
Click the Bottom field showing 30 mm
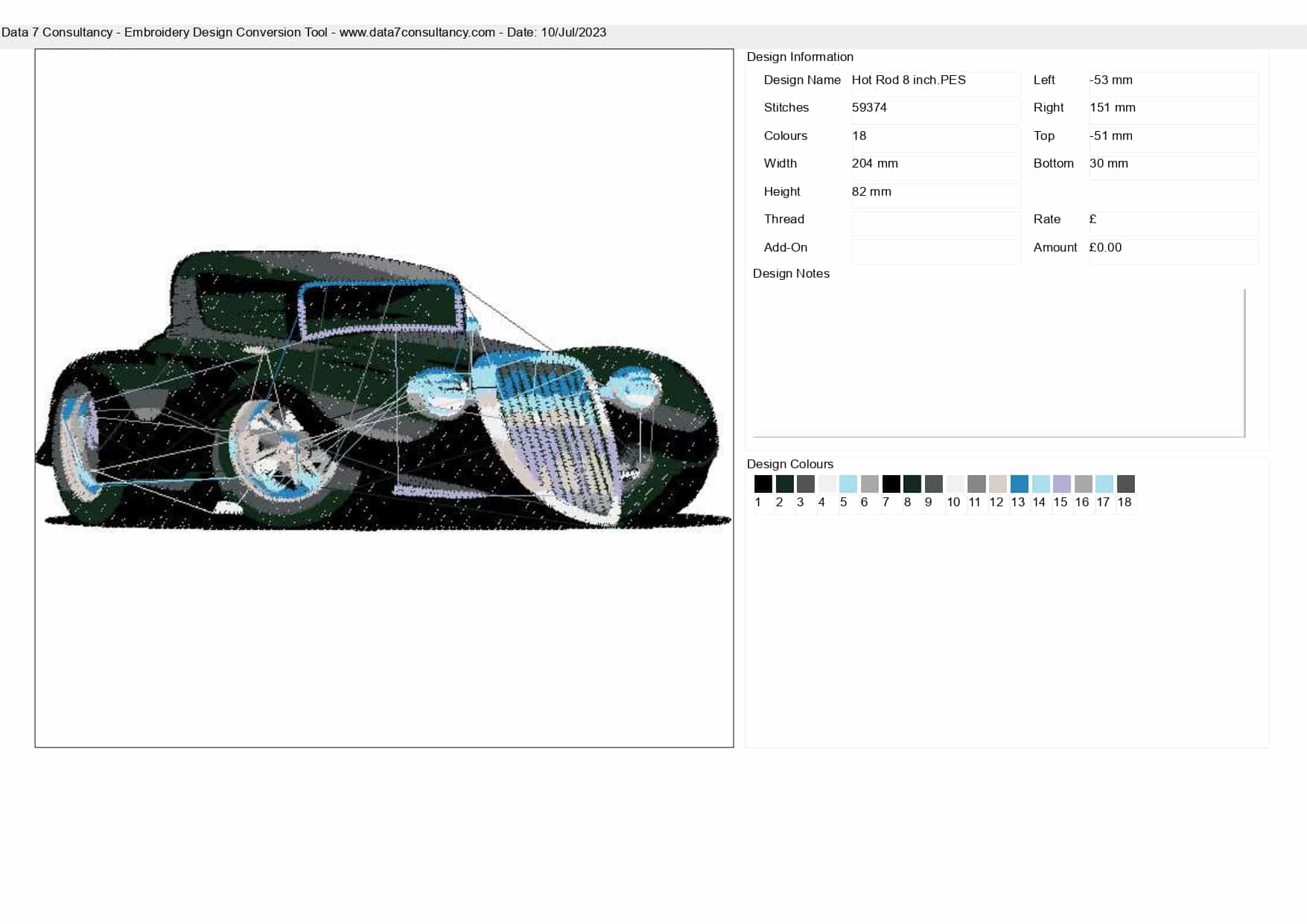pos(1173,168)
